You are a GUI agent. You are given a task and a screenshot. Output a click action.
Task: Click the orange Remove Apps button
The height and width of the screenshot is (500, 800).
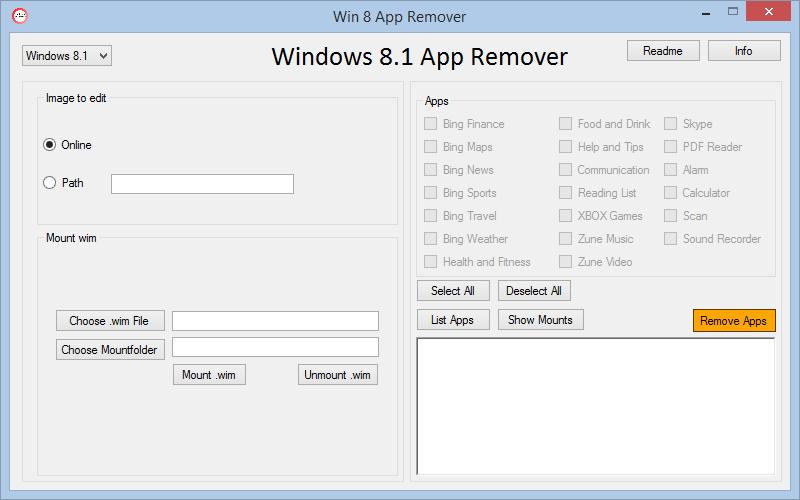(734, 320)
